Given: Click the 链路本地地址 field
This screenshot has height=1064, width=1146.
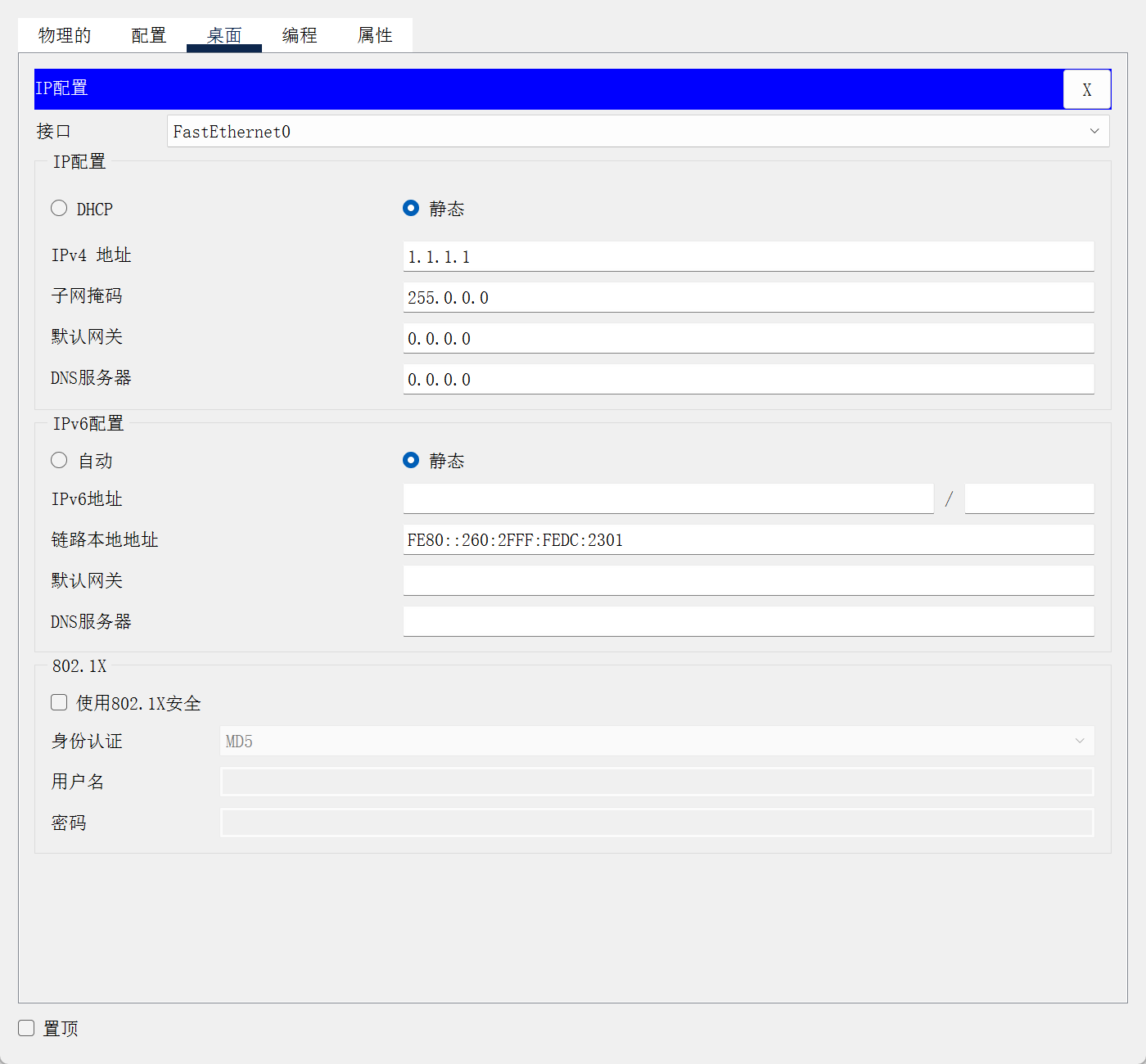Looking at the screenshot, I should click(x=748, y=539).
